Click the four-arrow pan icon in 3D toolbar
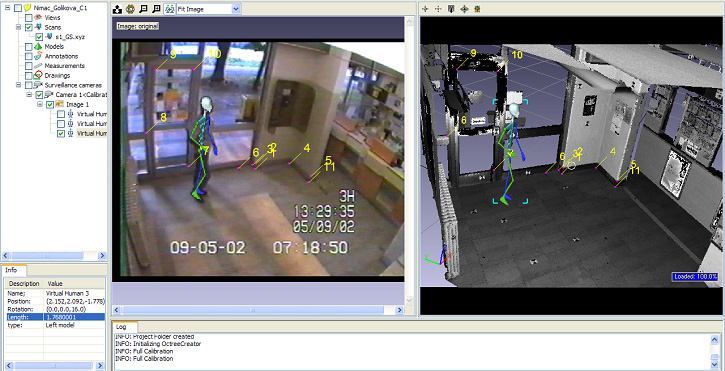725x371 pixels. 465,9
